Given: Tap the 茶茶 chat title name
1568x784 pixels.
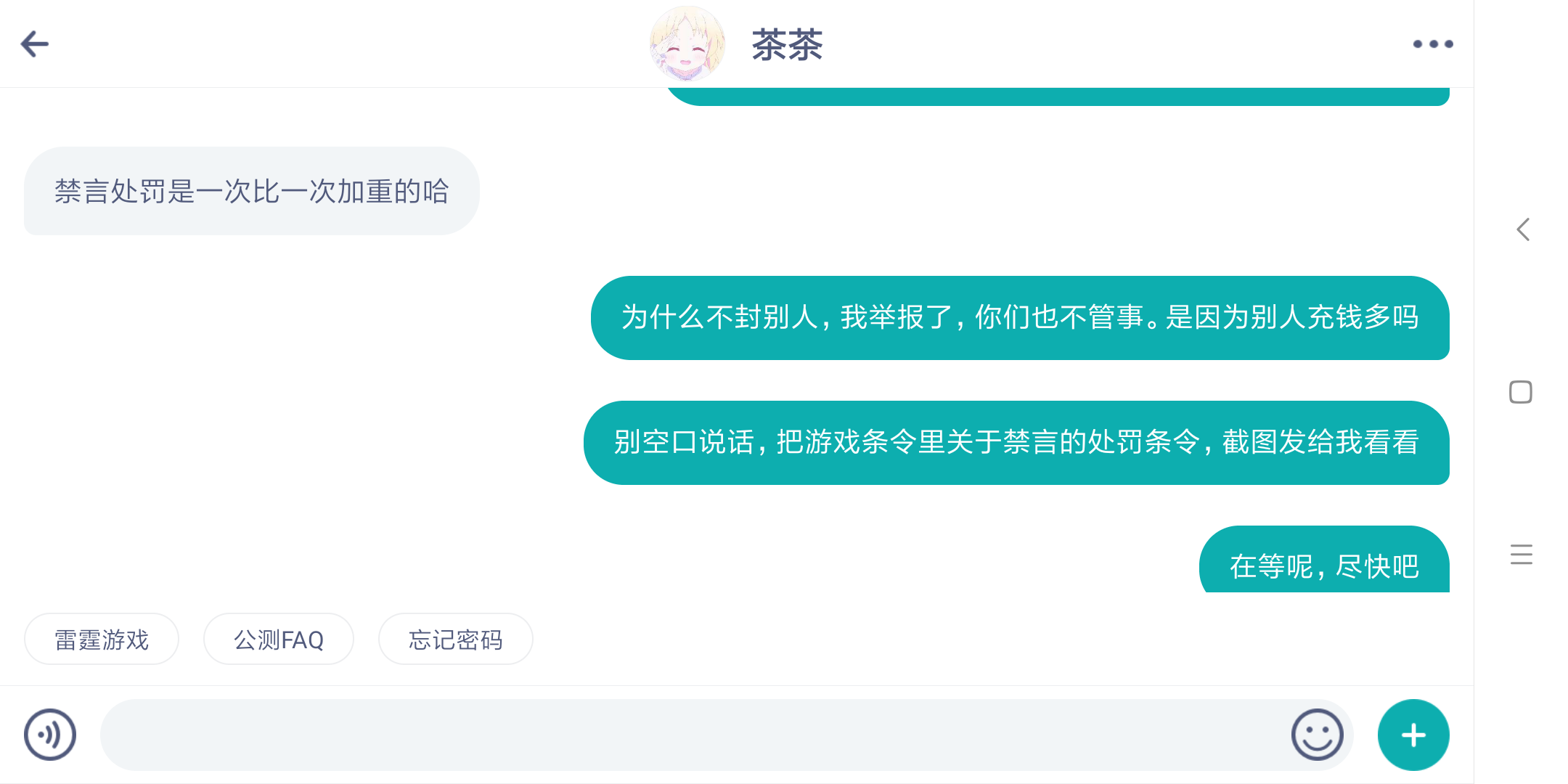Looking at the screenshot, I should (x=787, y=45).
